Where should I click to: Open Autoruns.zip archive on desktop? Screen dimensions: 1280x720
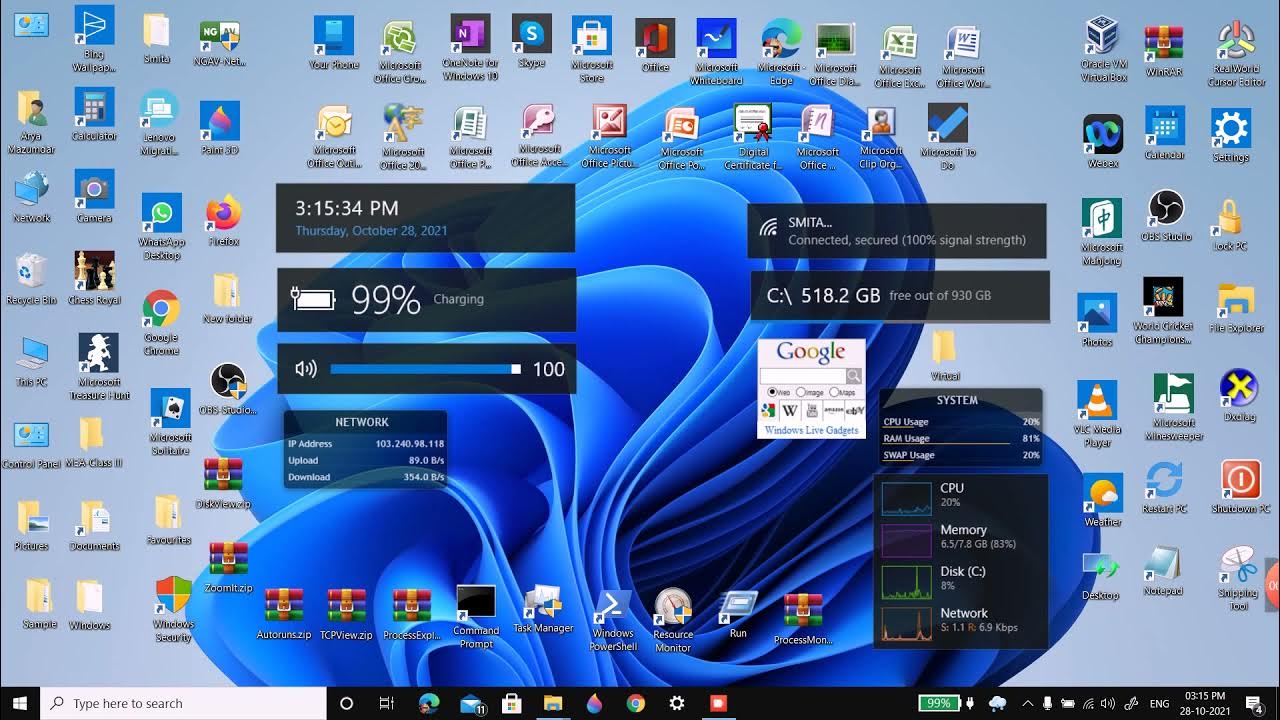pyautogui.click(x=284, y=614)
